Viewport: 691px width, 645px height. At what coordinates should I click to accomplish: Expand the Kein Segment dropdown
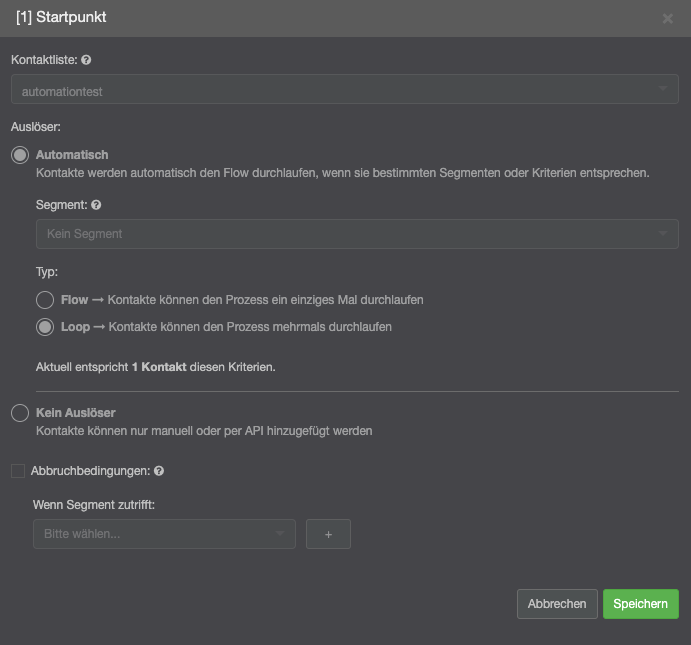coord(356,234)
